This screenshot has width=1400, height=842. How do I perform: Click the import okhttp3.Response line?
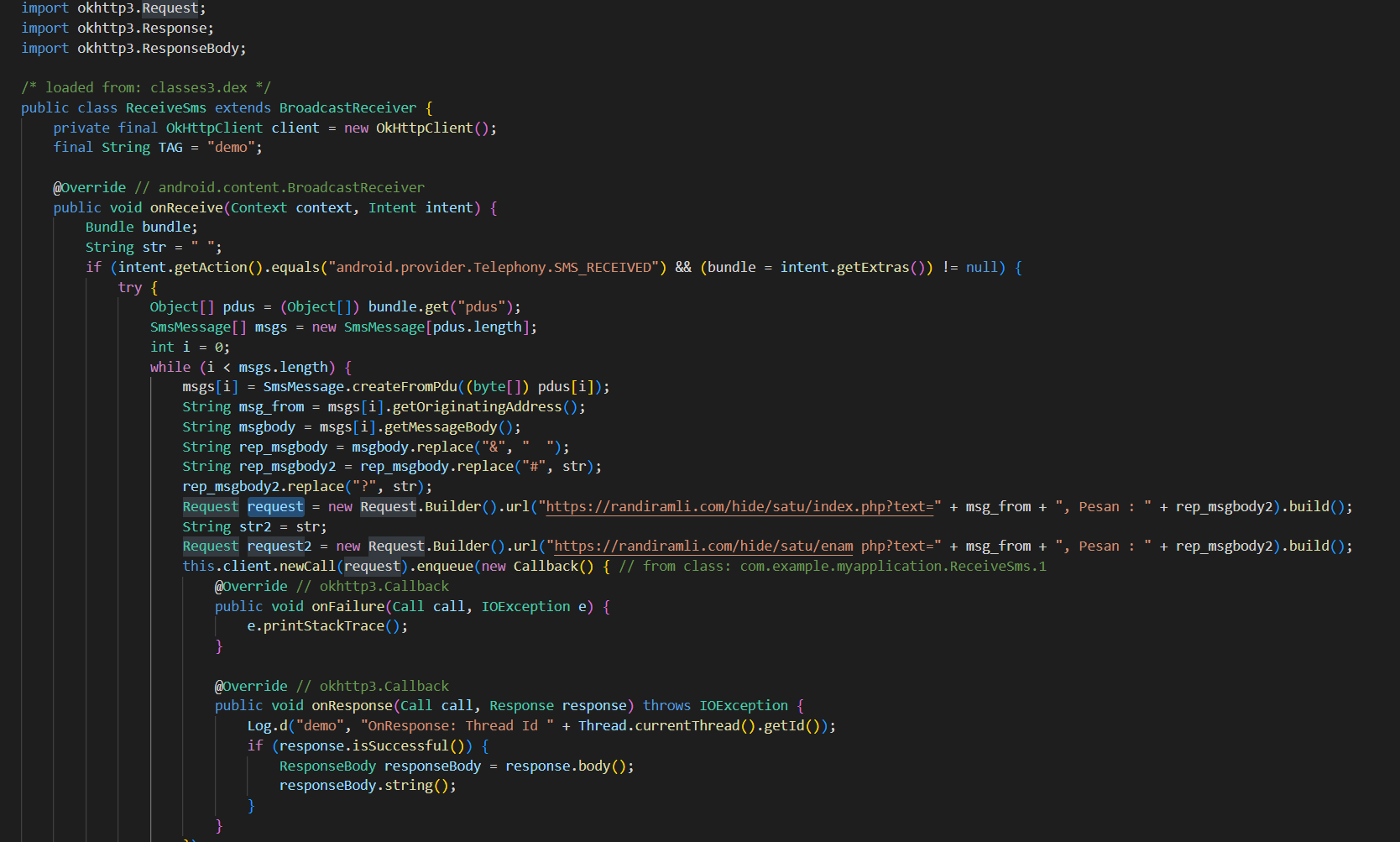[118, 28]
